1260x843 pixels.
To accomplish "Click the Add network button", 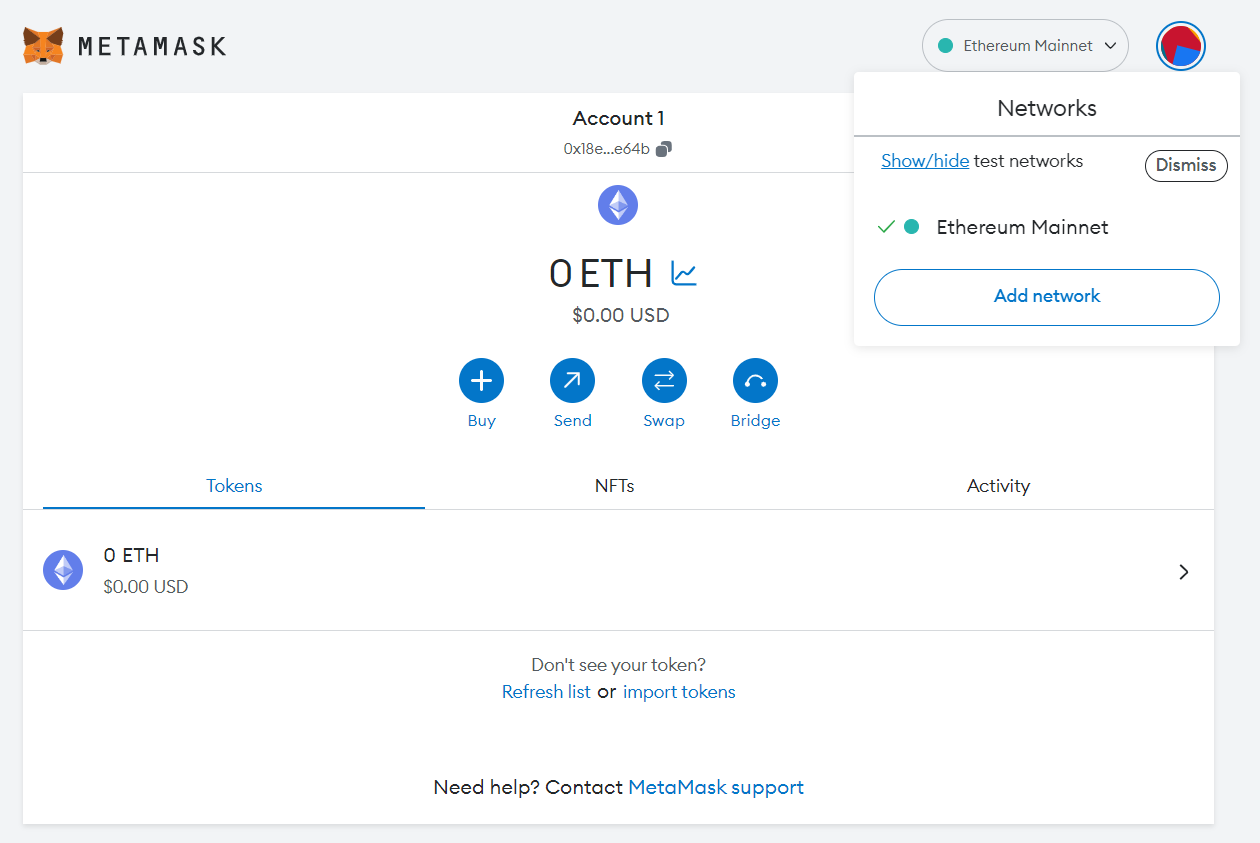I will [x=1047, y=297].
